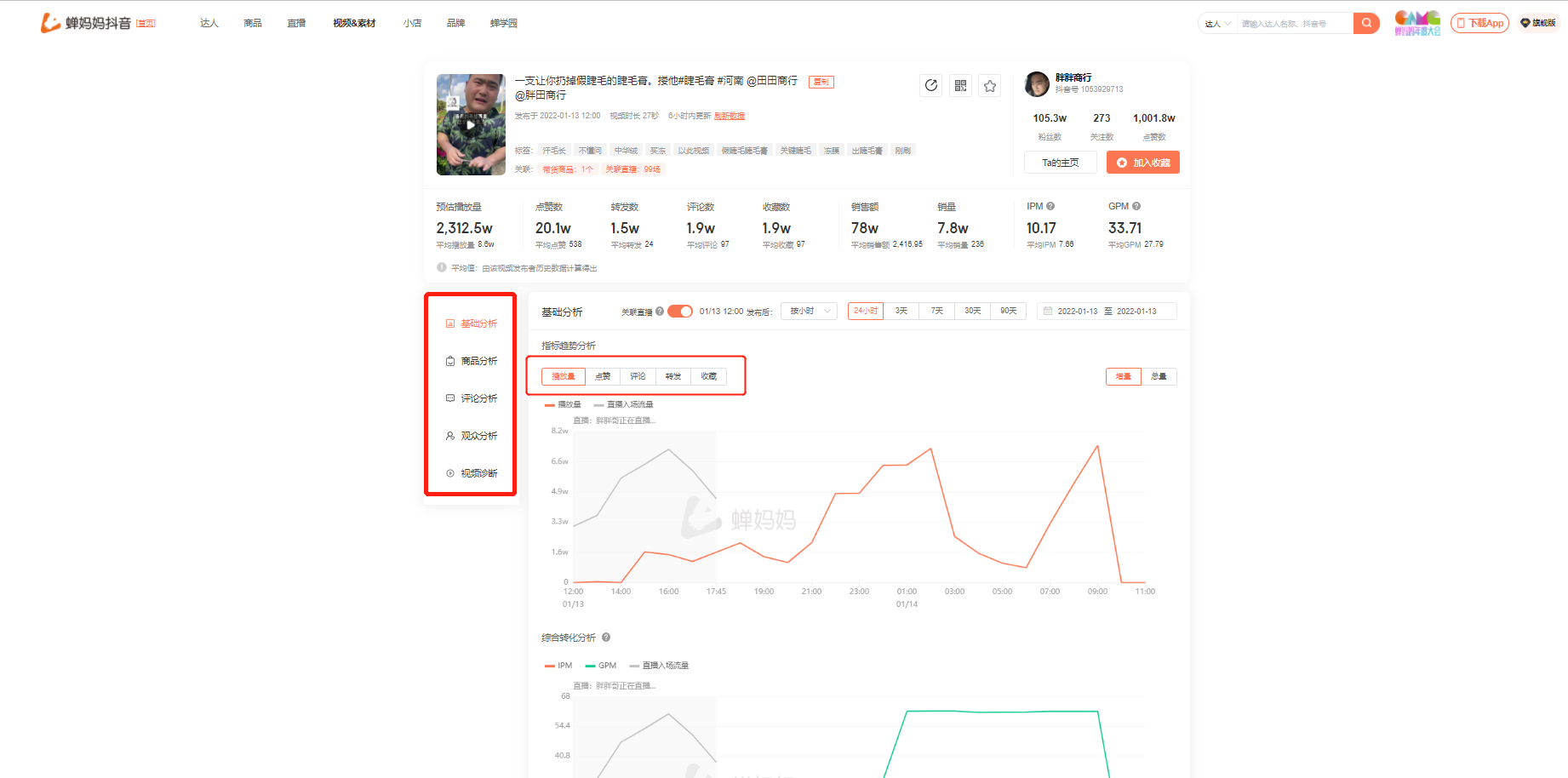Open the 达人 search type dropdown
Image resolution: width=1568 pixels, height=778 pixels.
tap(1217, 24)
